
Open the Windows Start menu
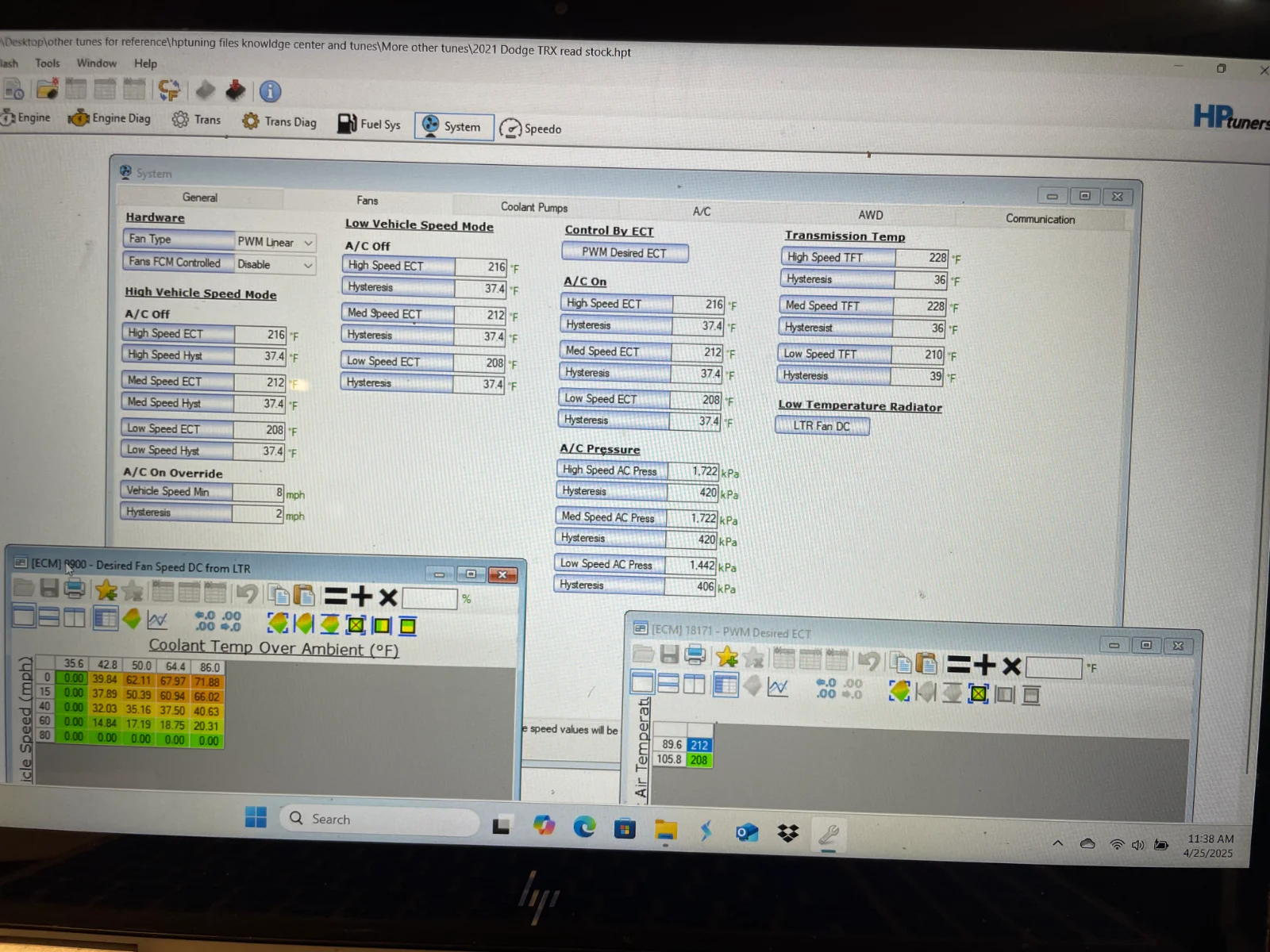[256, 816]
